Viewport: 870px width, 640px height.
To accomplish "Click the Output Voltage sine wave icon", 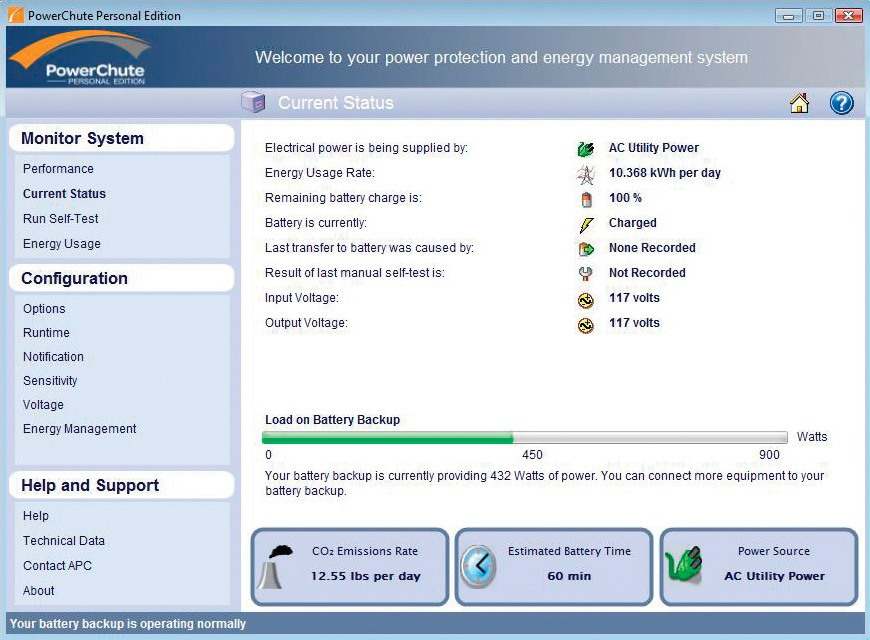I will tap(585, 325).
